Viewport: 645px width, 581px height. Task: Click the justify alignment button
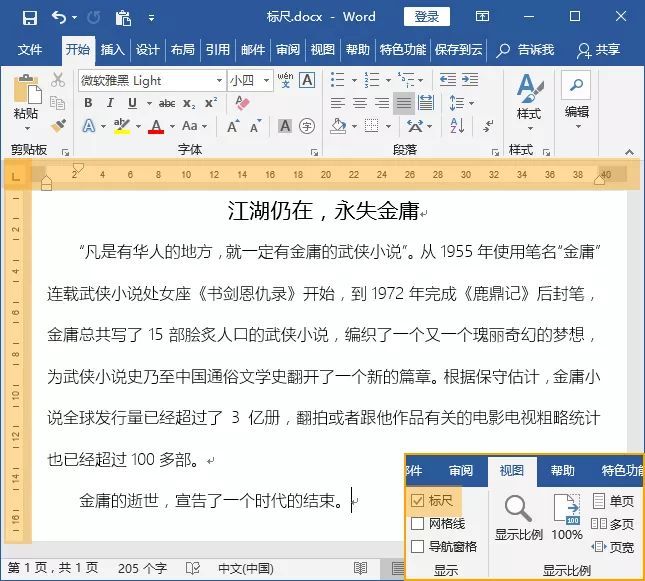click(x=404, y=103)
